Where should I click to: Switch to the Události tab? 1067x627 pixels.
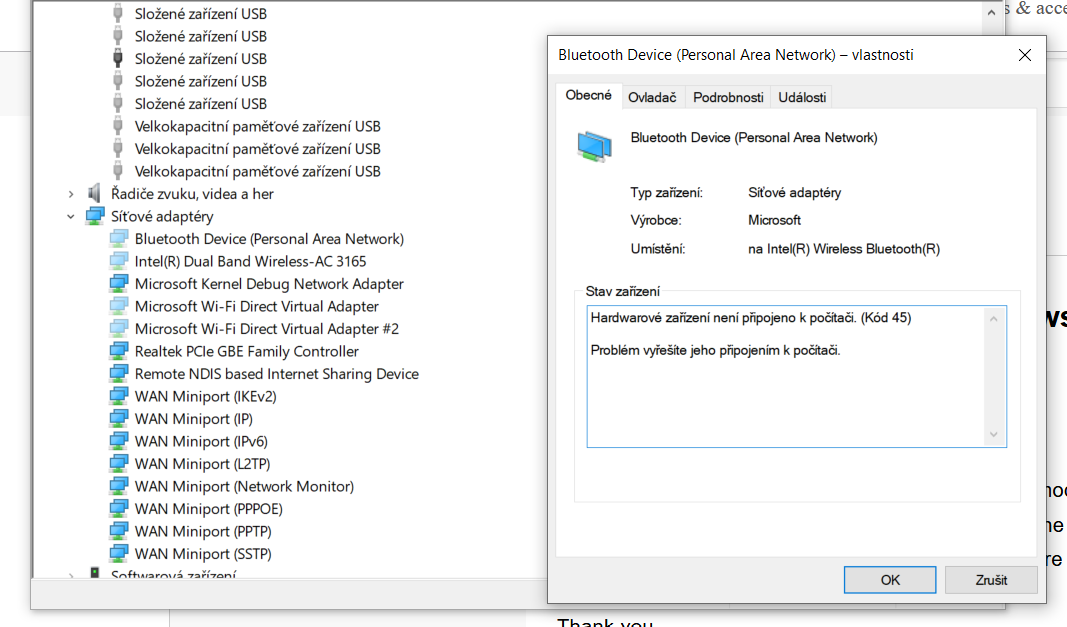coord(802,97)
